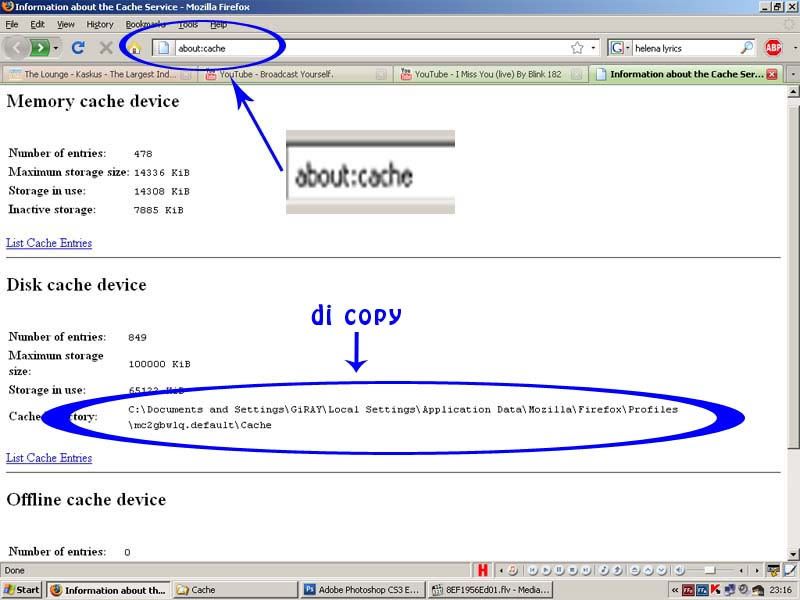Click the 14336 KiB maximum storage value

[162, 172]
